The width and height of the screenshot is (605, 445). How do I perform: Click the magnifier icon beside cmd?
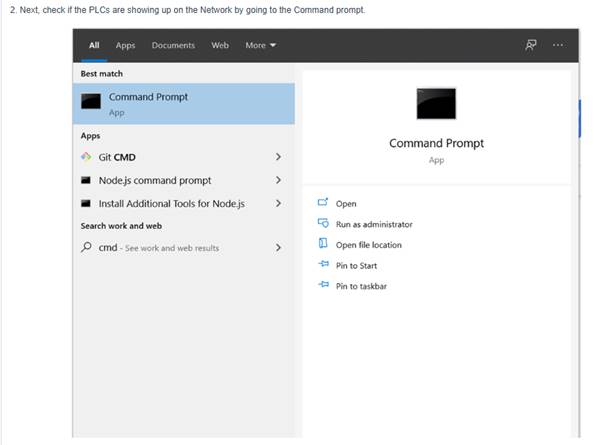pos(86,247)
